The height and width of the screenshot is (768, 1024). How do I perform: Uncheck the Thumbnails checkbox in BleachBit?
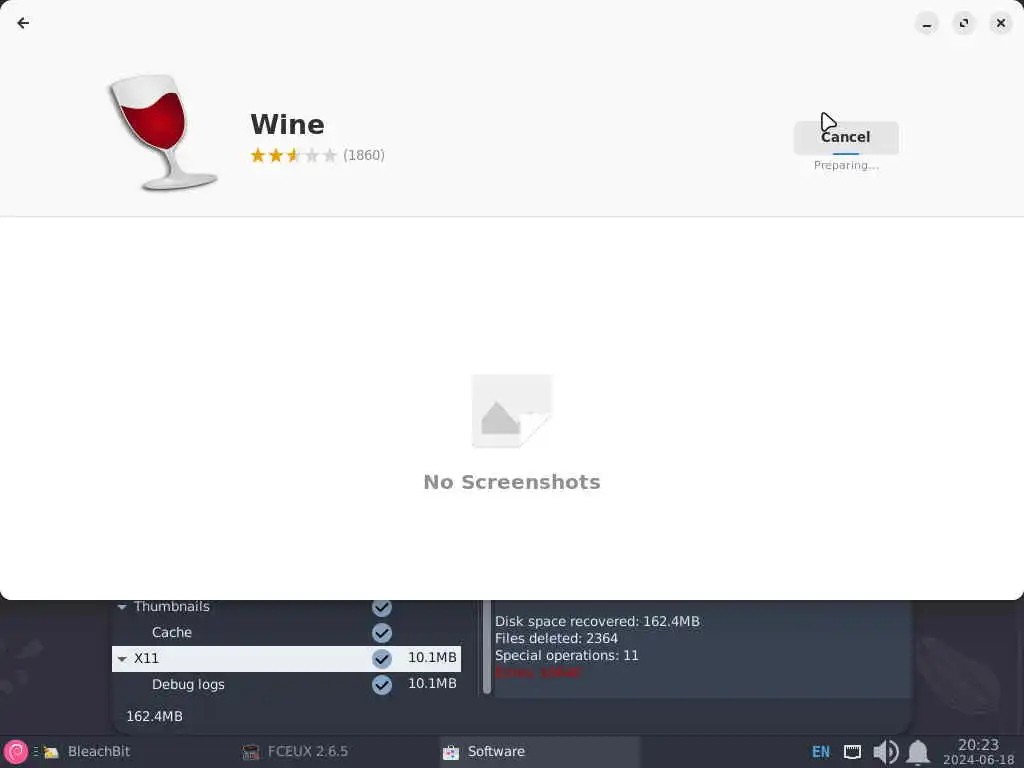click(x=382, y=607)
